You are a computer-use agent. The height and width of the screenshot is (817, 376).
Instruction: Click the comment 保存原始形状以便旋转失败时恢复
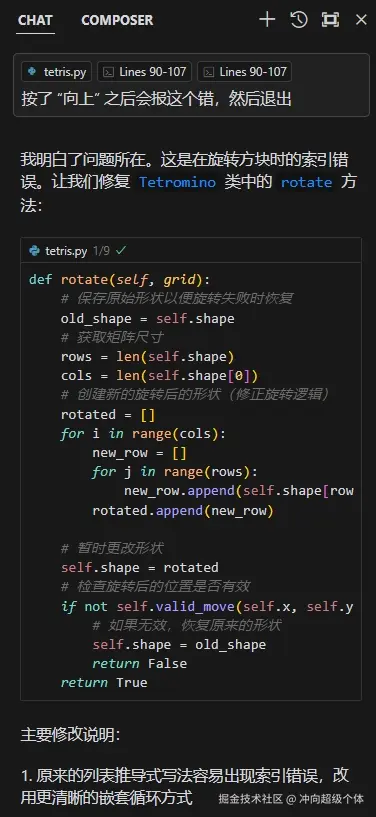pyautogui.click(x=177, y=299)
